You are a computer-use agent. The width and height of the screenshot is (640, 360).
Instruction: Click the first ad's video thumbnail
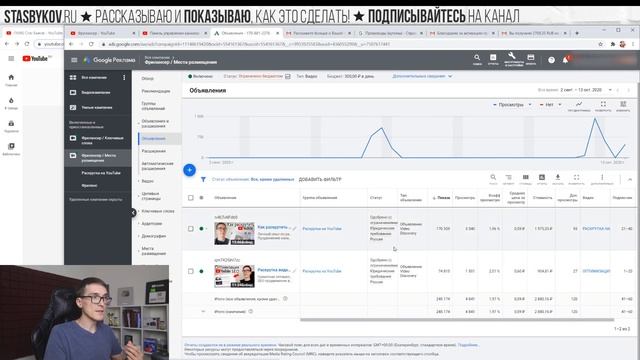coord(234,233)
